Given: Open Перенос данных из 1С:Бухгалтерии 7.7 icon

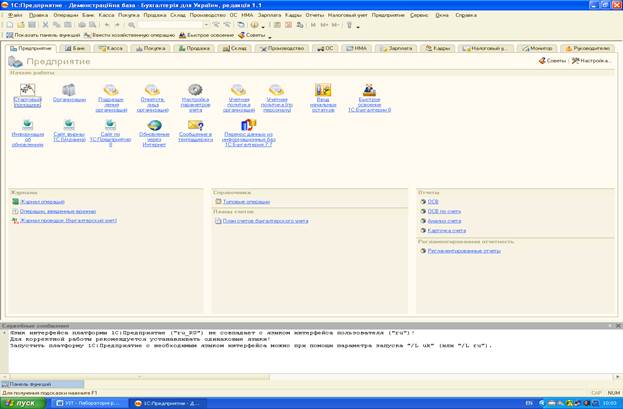Looking at the screenshot, I should tap(248, 125).
